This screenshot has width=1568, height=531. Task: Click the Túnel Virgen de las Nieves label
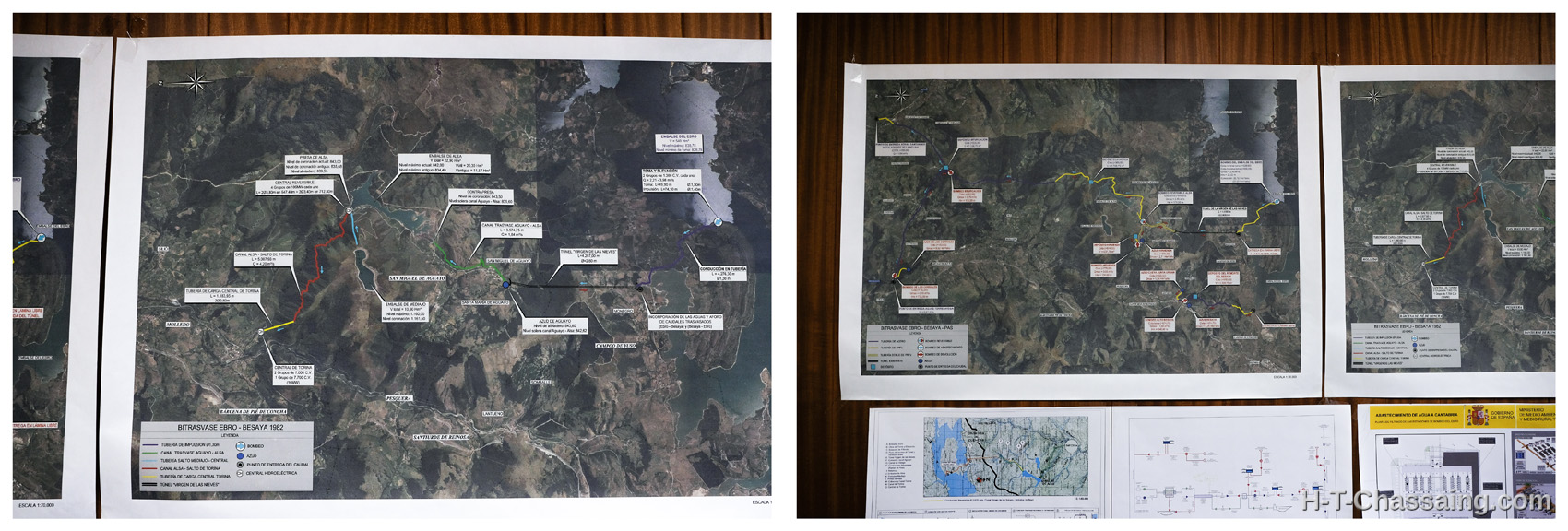click(x=588, y=255)
